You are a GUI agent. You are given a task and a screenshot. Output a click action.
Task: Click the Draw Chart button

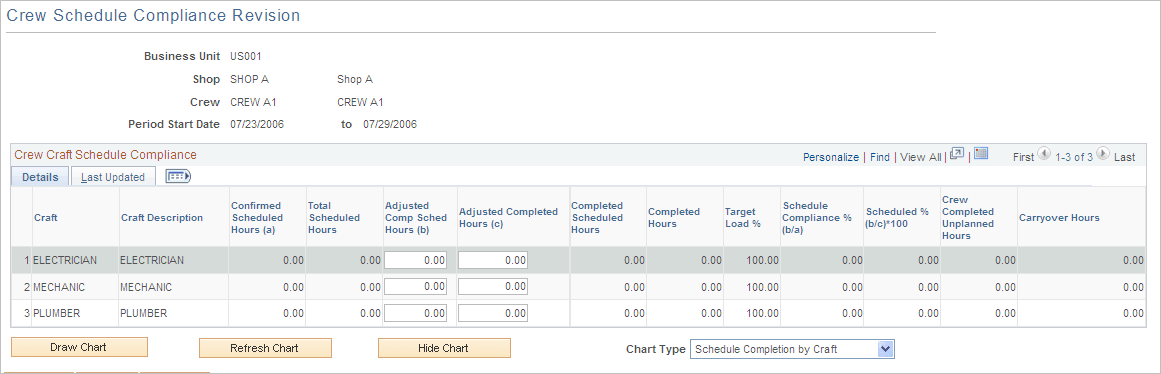point(79,347)
